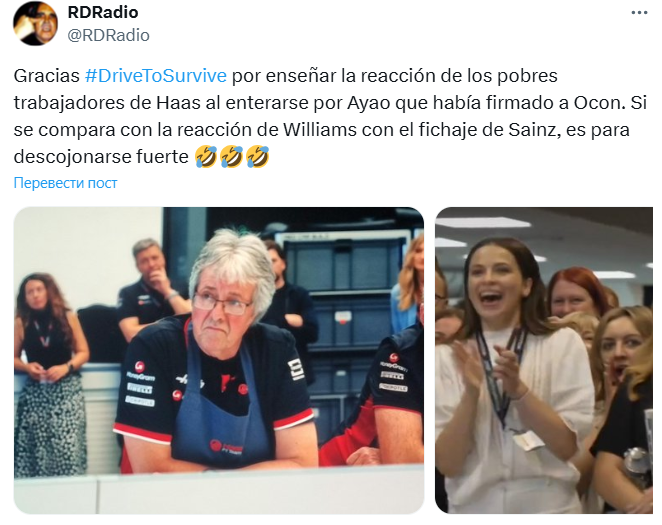Click the first laughing emoji
This screenshot has width=662, height=525.
click(206, 157)
